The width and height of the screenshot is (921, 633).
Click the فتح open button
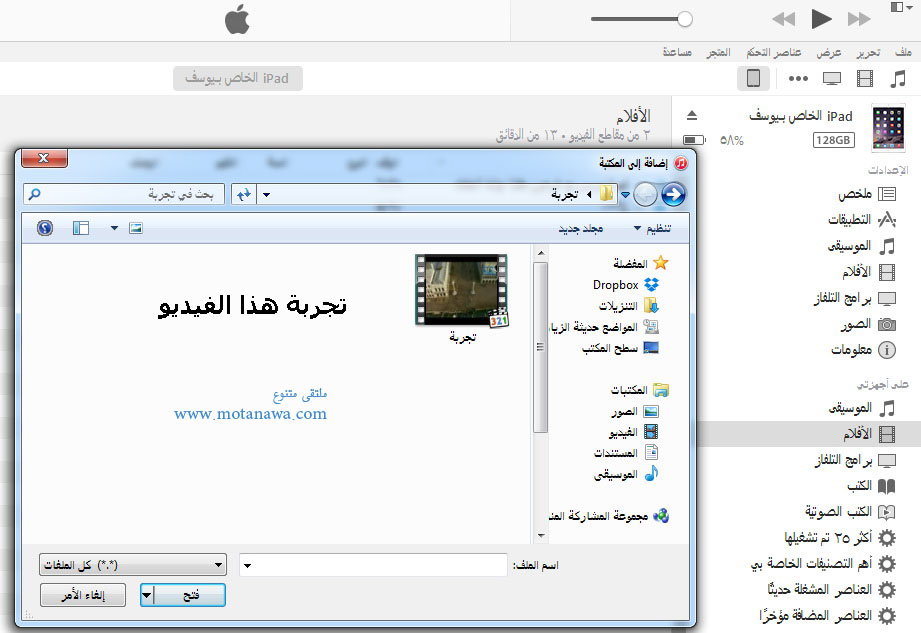183,595
